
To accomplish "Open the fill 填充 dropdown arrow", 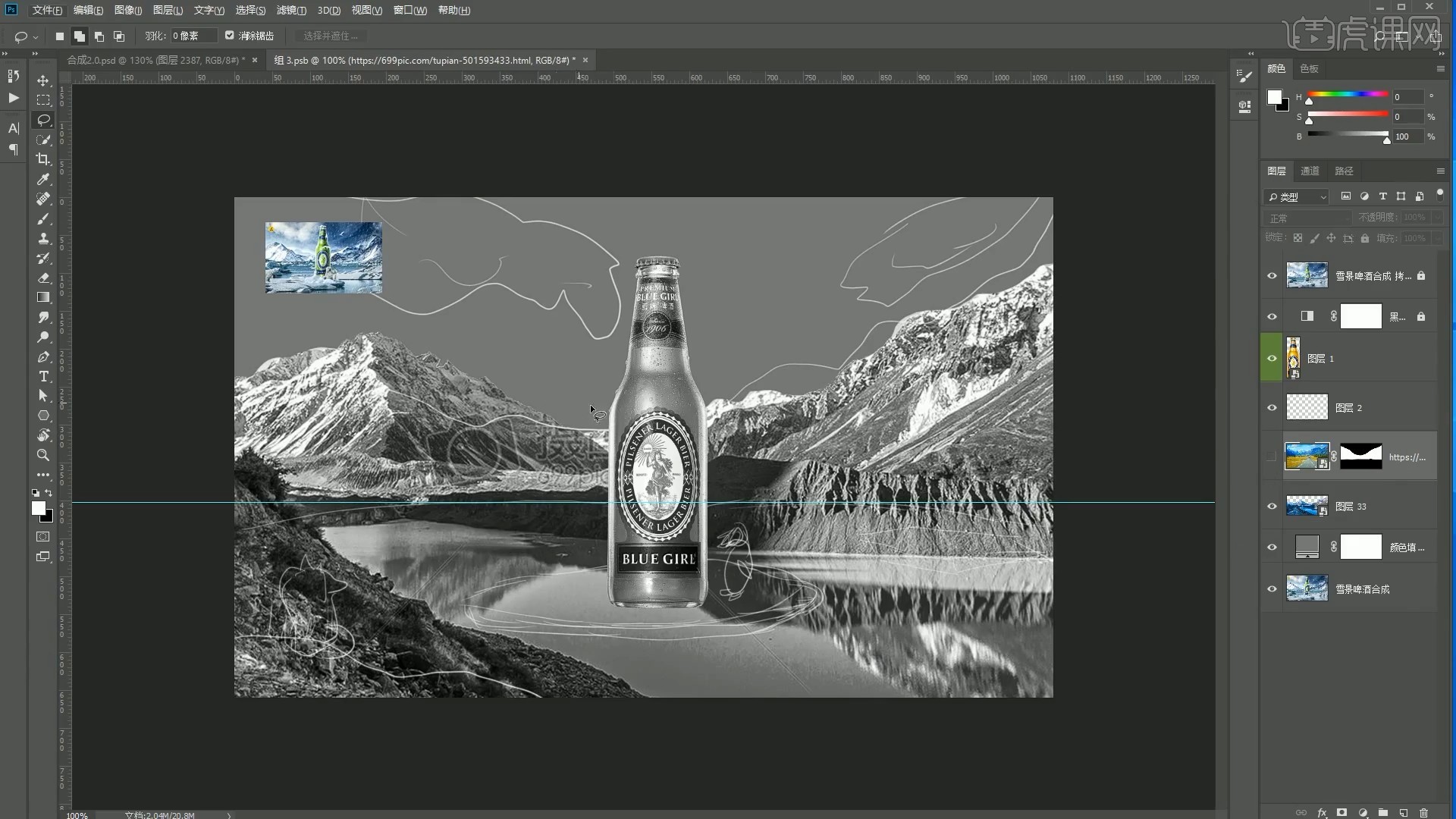I will coord(1436,238).
